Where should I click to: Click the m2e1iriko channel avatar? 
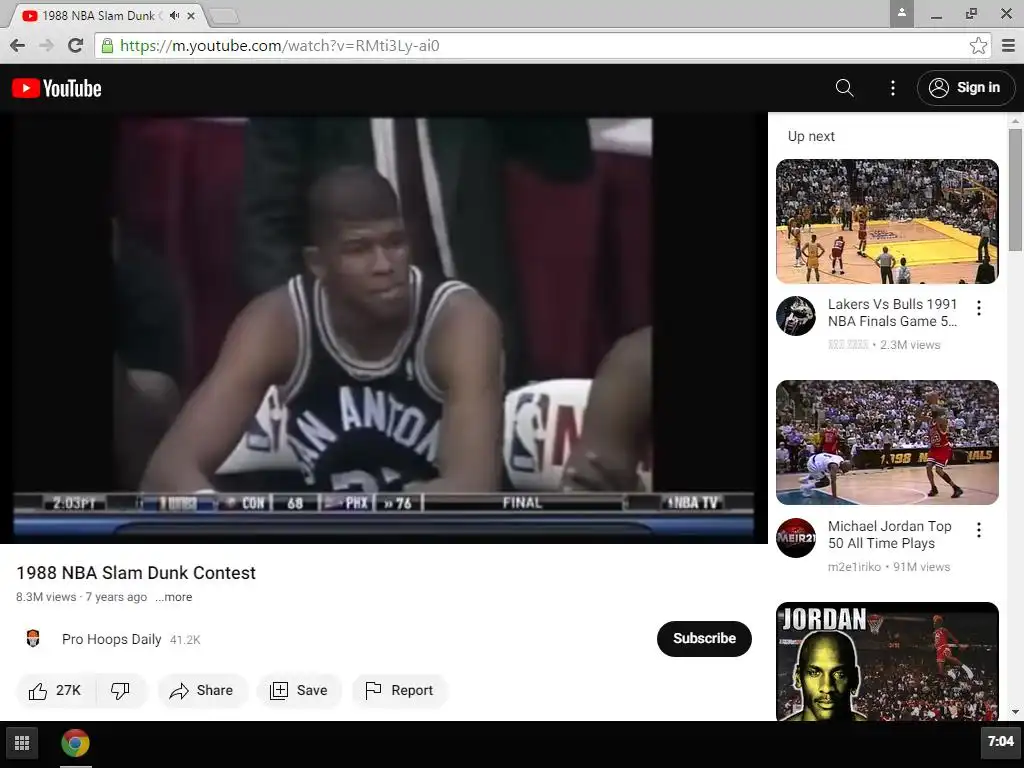[x=795, y=537]
